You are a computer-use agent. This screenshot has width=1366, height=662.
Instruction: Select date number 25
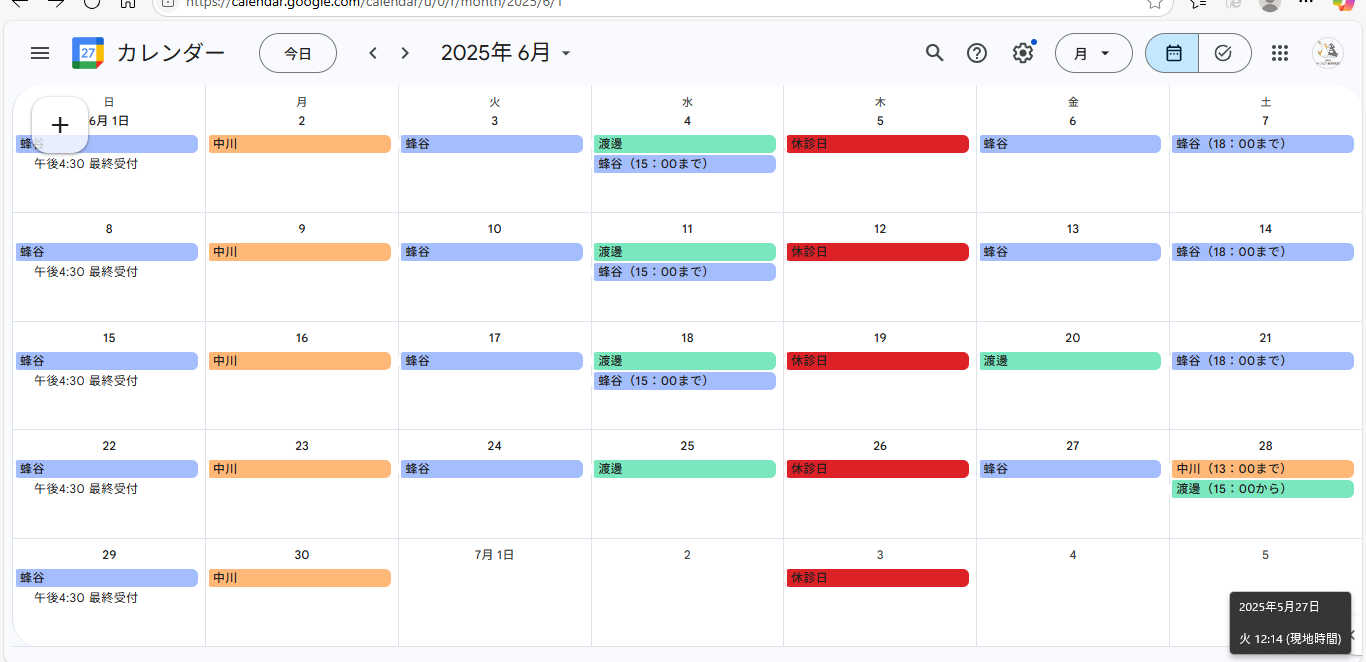687,446
